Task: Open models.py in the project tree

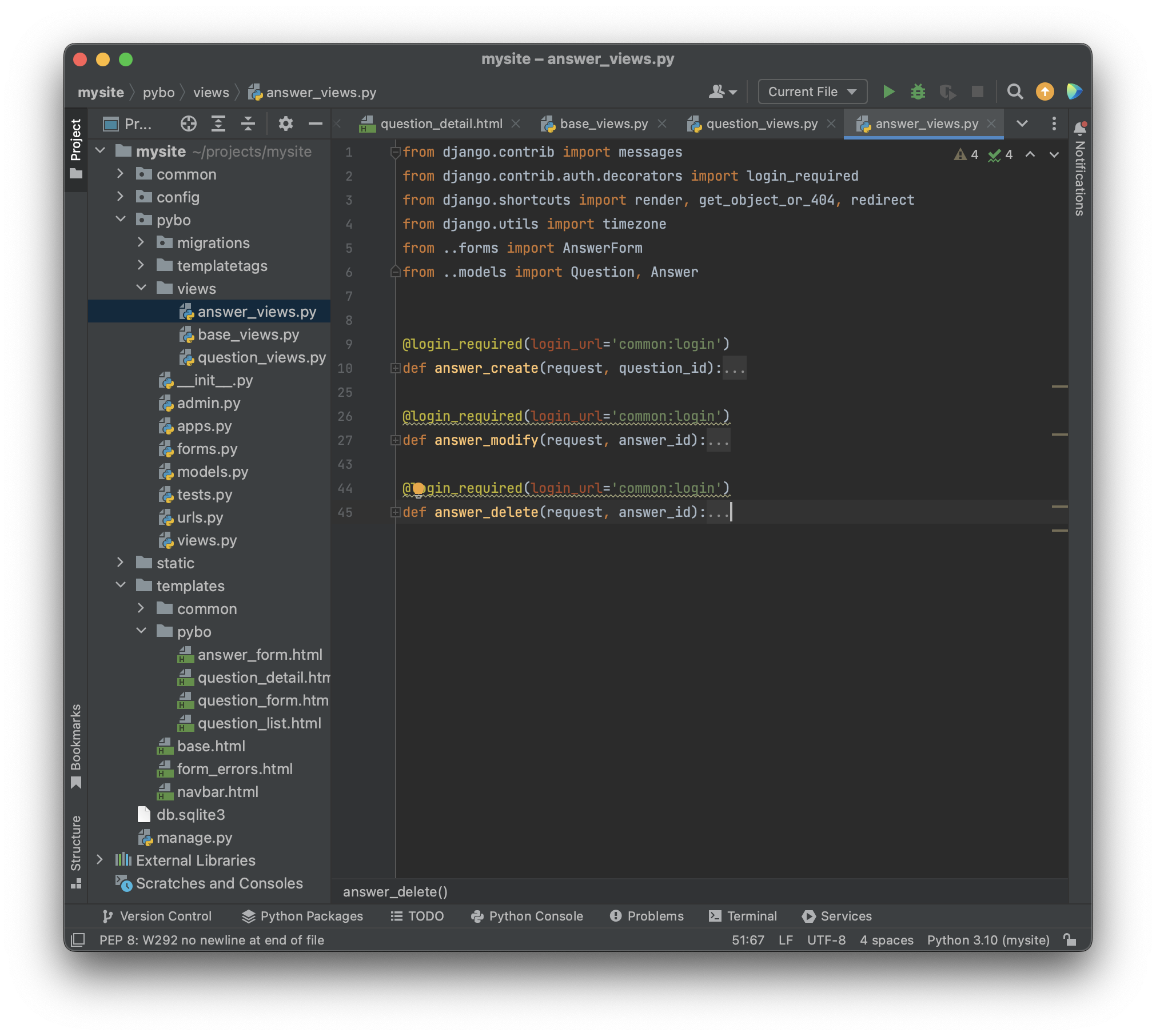Action: coord(212,472)
